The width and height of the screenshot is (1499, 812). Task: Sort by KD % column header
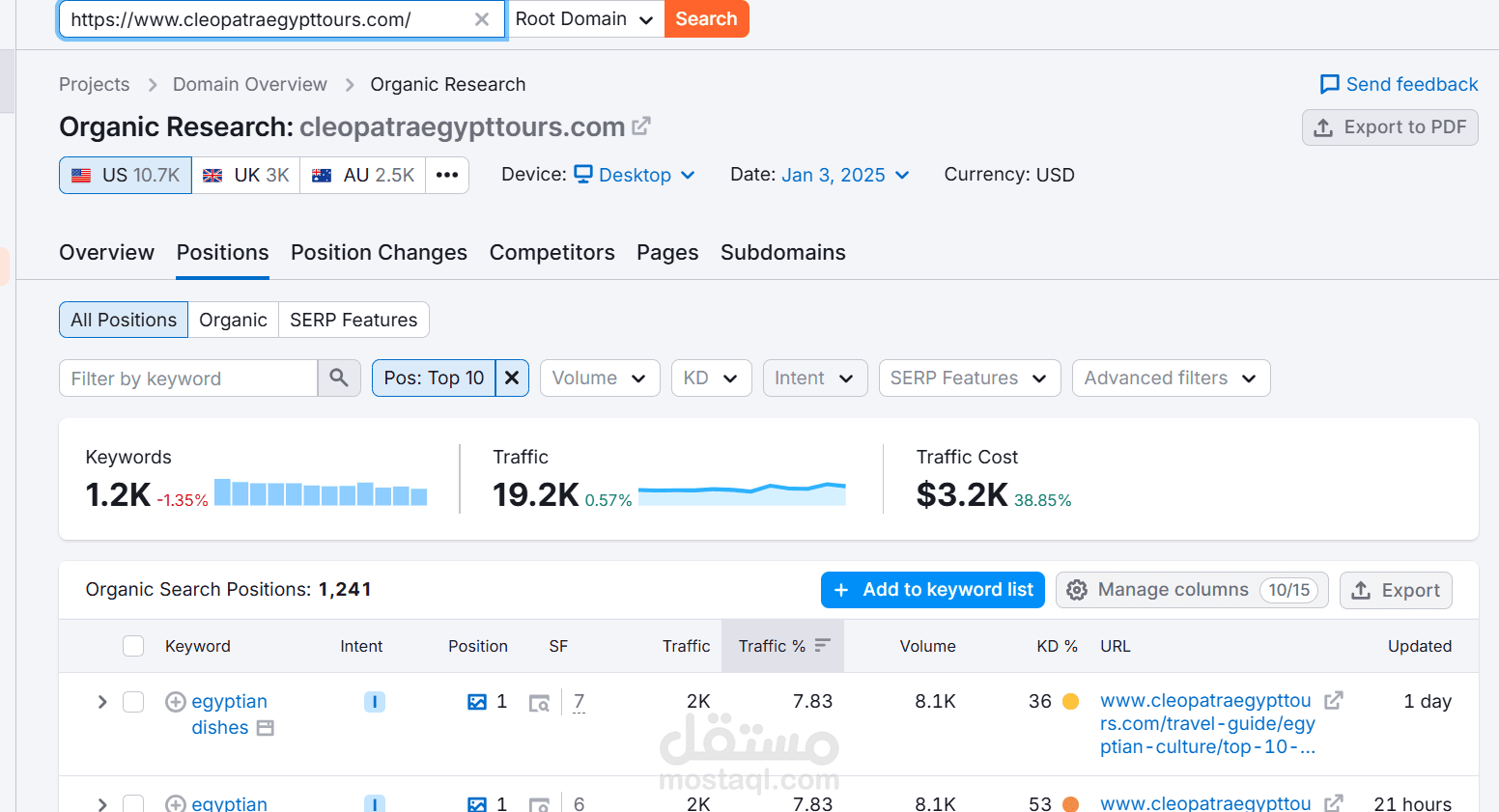tap(1057, 646)
